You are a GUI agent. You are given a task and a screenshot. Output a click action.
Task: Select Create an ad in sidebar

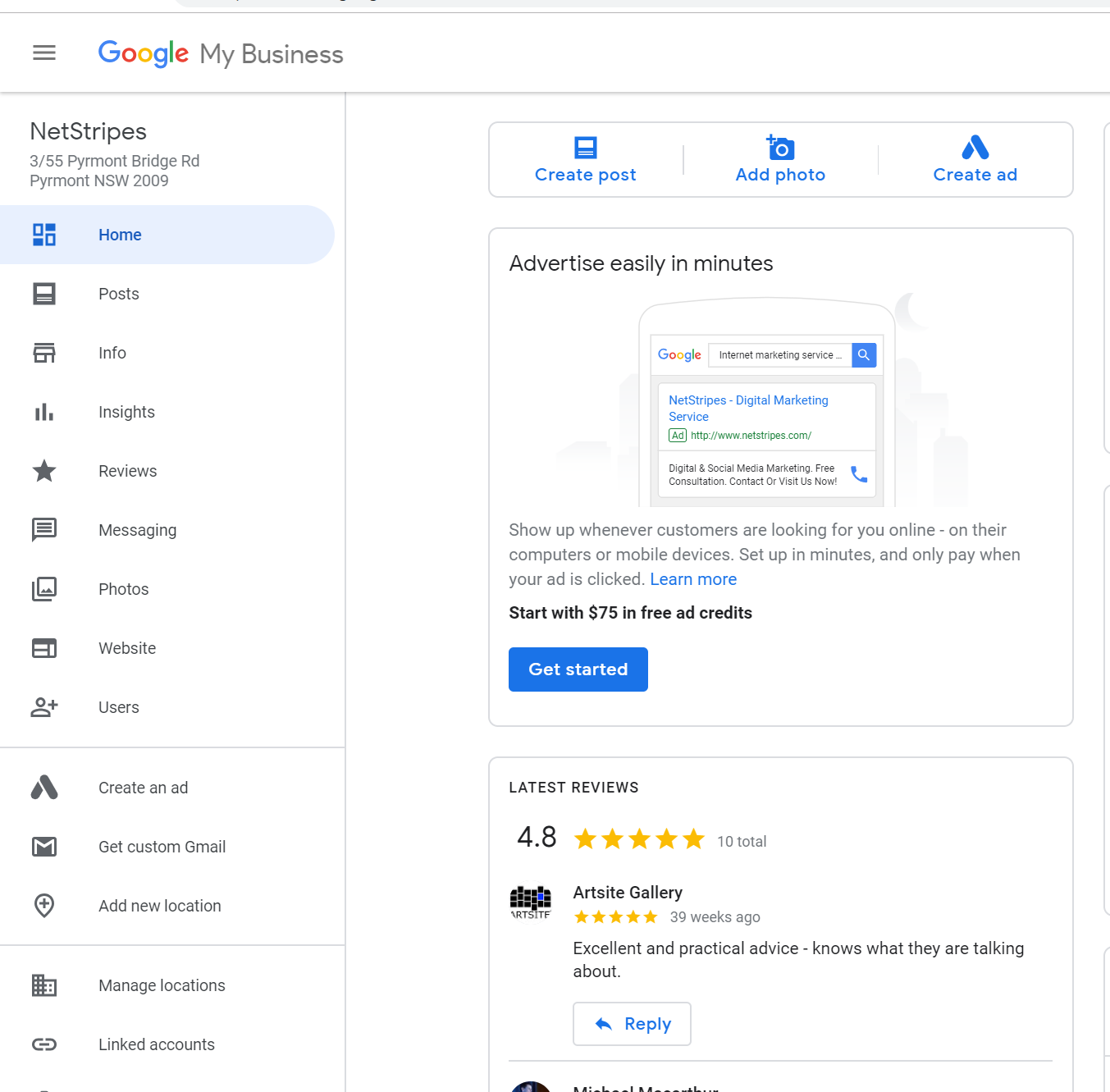pos(167,788)
